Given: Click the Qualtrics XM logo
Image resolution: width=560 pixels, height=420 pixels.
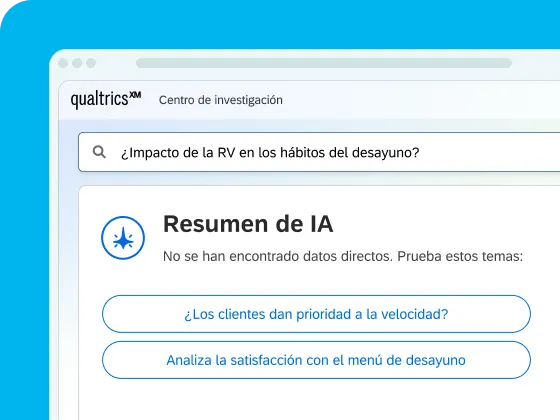Looking at the screenshot, I should coord(106,99).
